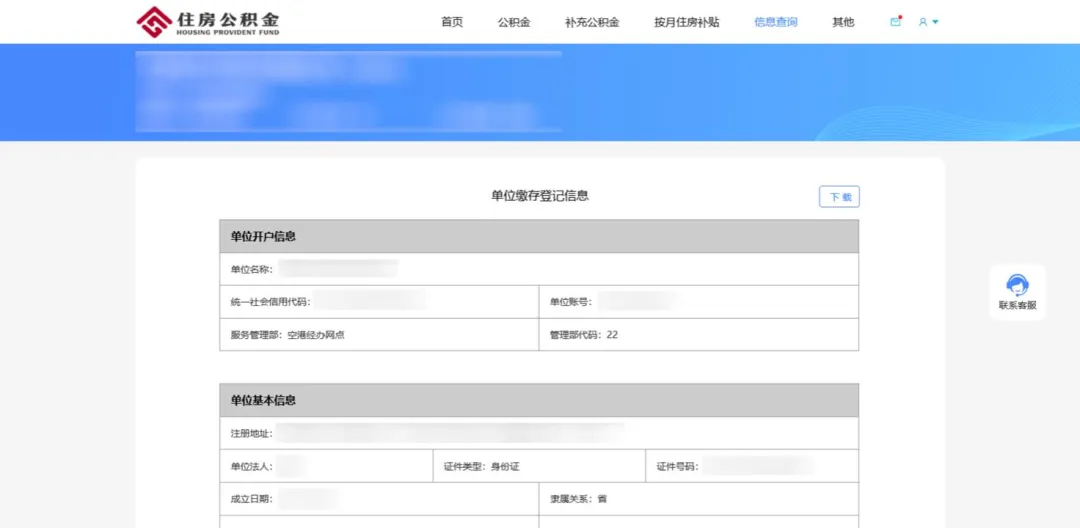Click the 证件类型: 身份证 cell
The width and height of the screenshot is (1080, 528).
(539, 466)
